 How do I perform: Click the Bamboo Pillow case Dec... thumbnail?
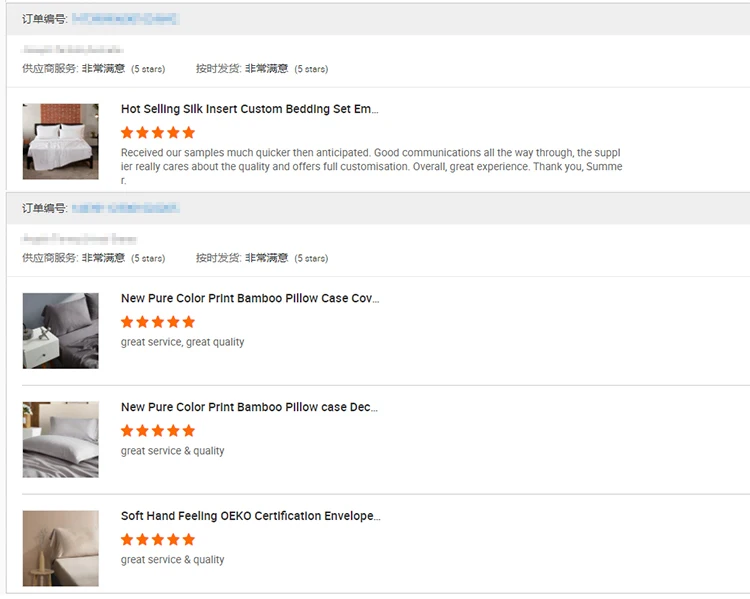coord(61,439)
